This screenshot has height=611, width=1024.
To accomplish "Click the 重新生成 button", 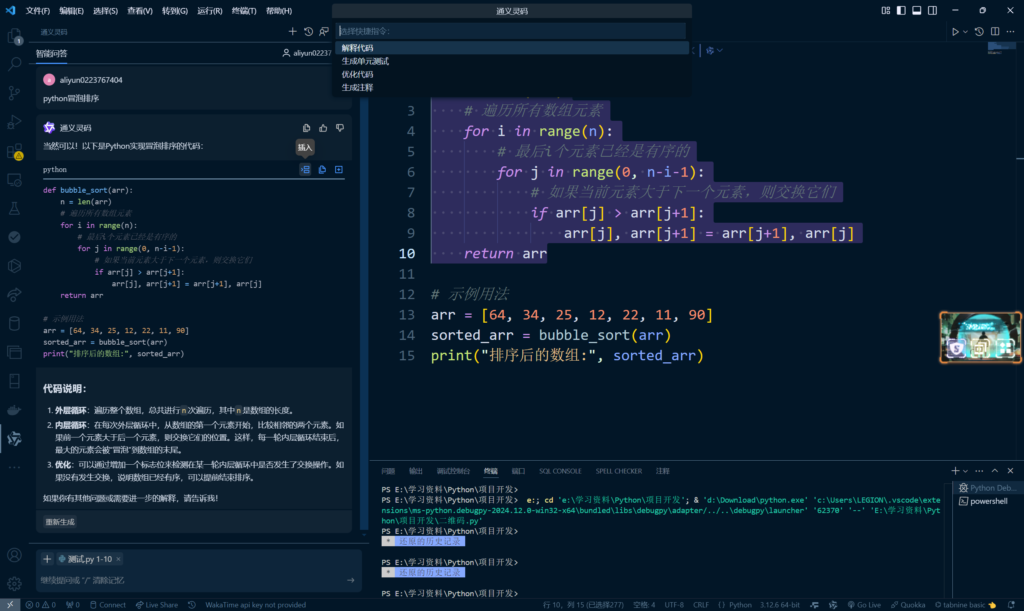I will (60, 522).
